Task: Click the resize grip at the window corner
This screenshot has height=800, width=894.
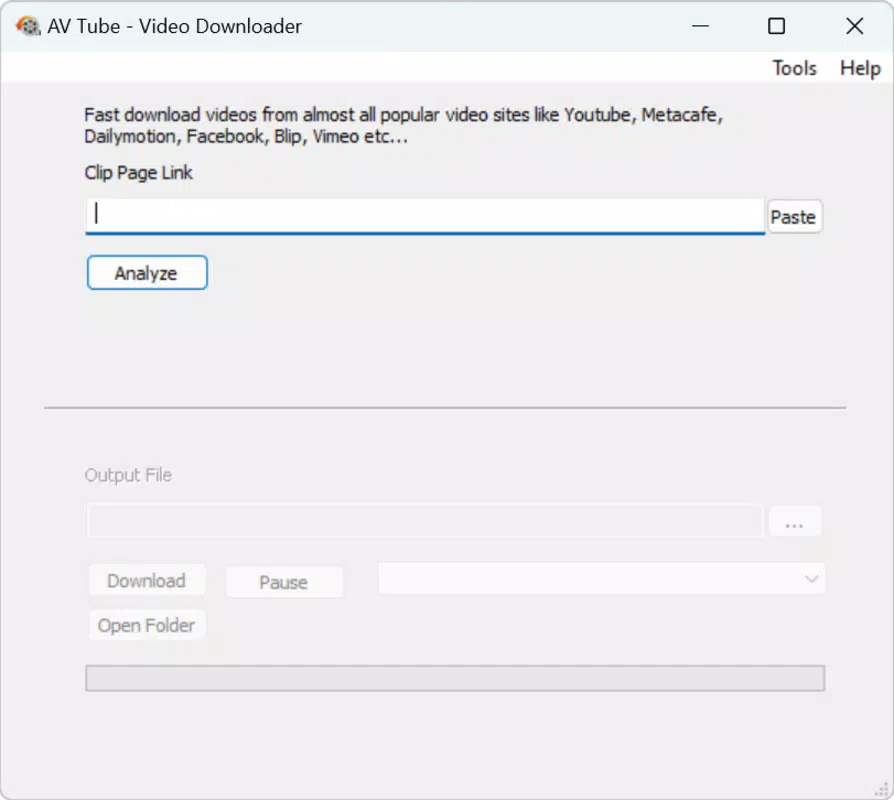Action: pyautogui.click(x=881, y=789)
